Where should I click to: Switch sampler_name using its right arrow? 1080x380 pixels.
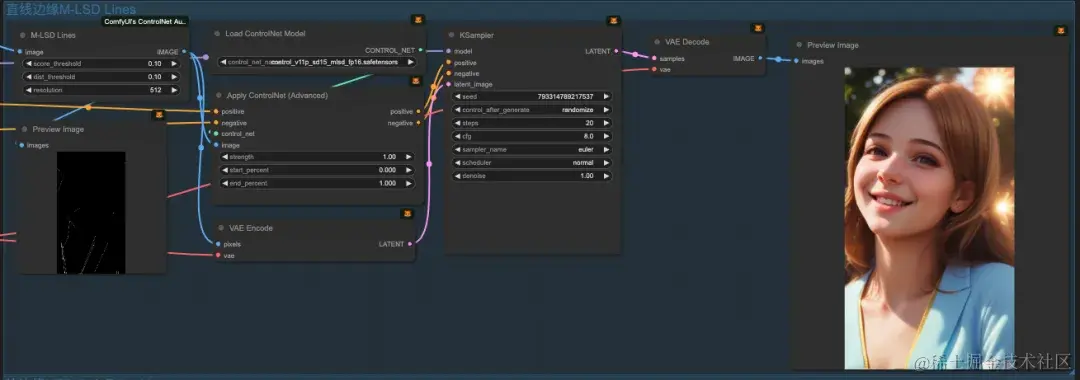[606, 149]
